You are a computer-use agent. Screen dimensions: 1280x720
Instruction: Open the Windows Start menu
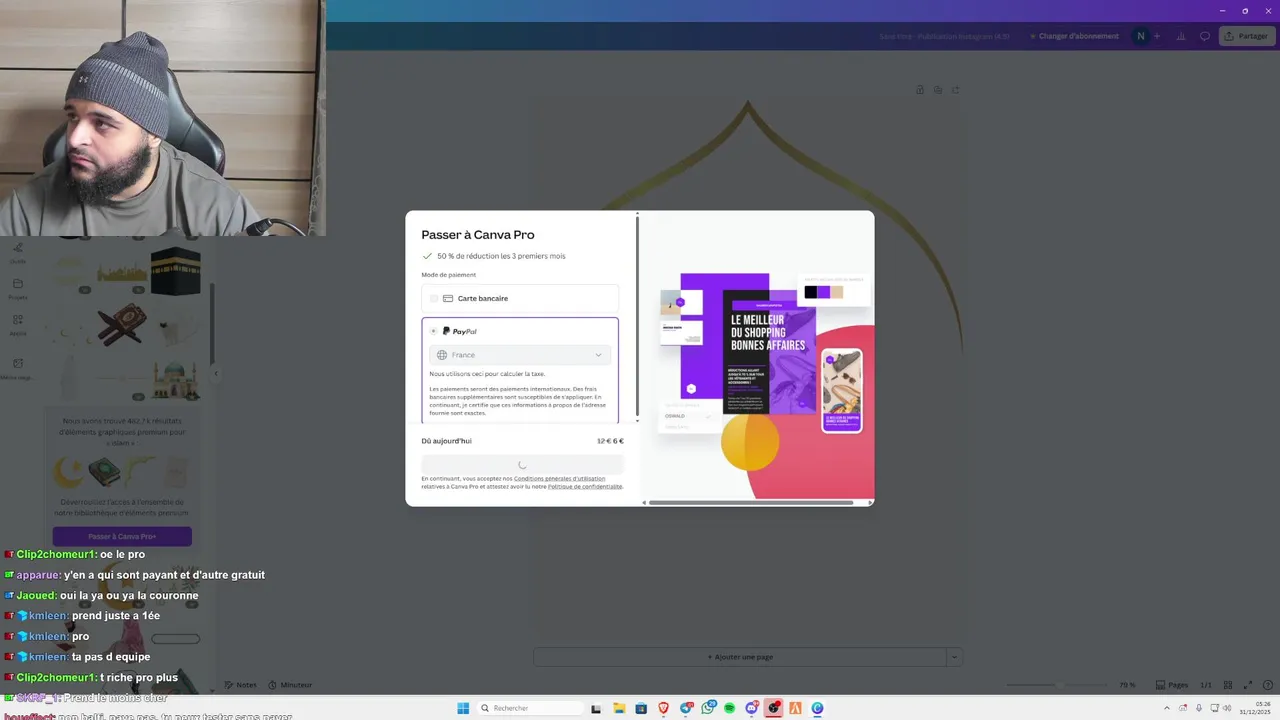463,708
